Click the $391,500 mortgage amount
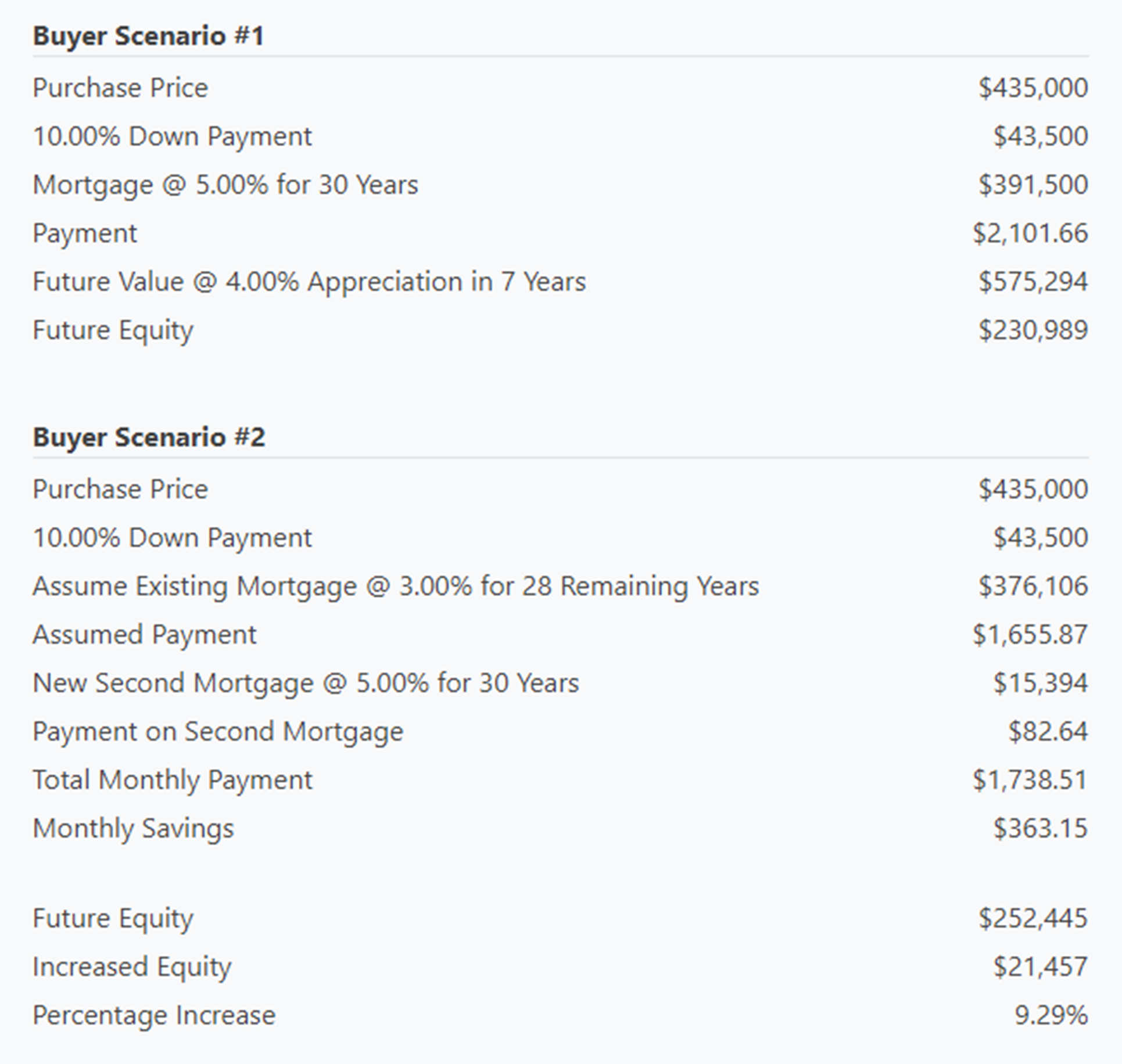Image resolution: width=1122 pixels, height=1064 pixels. (x=1033, y=185)
